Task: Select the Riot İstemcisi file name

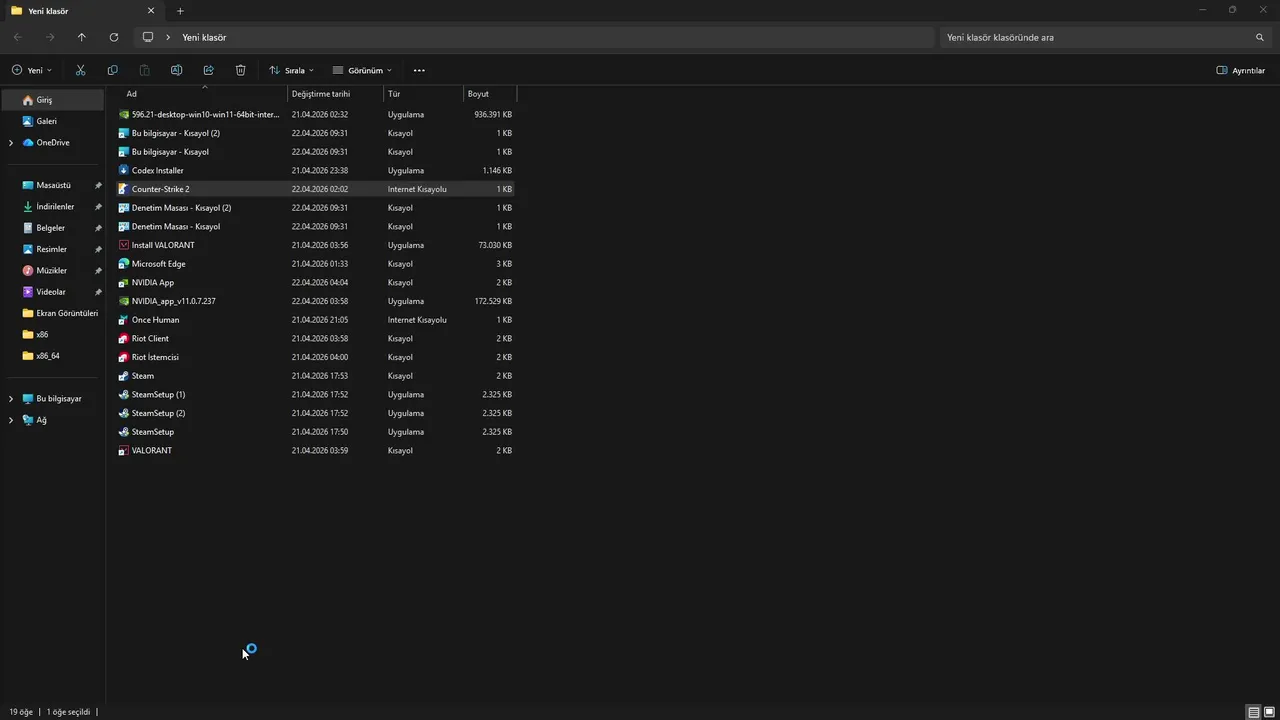Action: (x=155, y=357)
